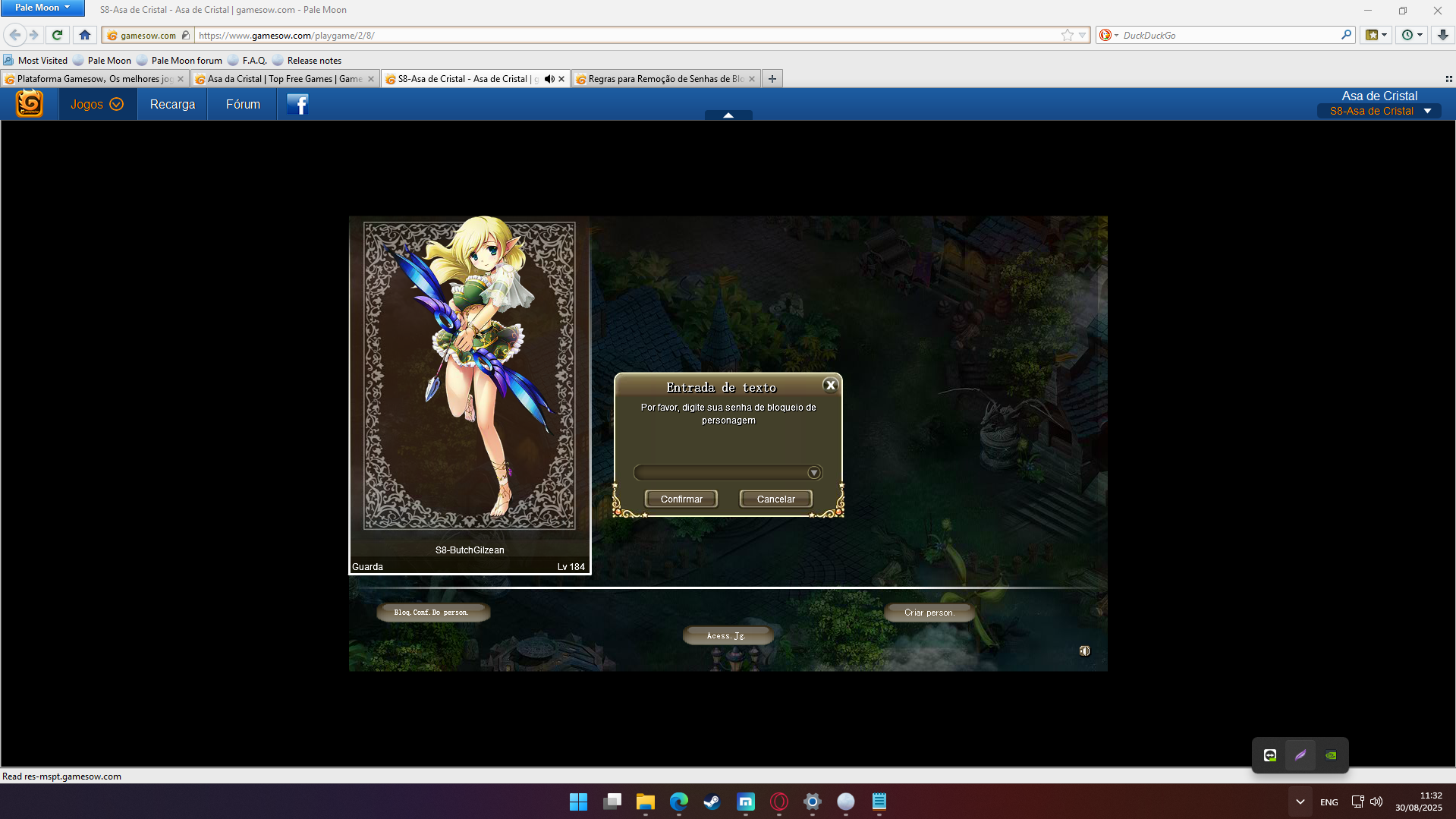
Task: Switch to Asa da Cristal Top Free Games tab
Action: coord(279,79)
